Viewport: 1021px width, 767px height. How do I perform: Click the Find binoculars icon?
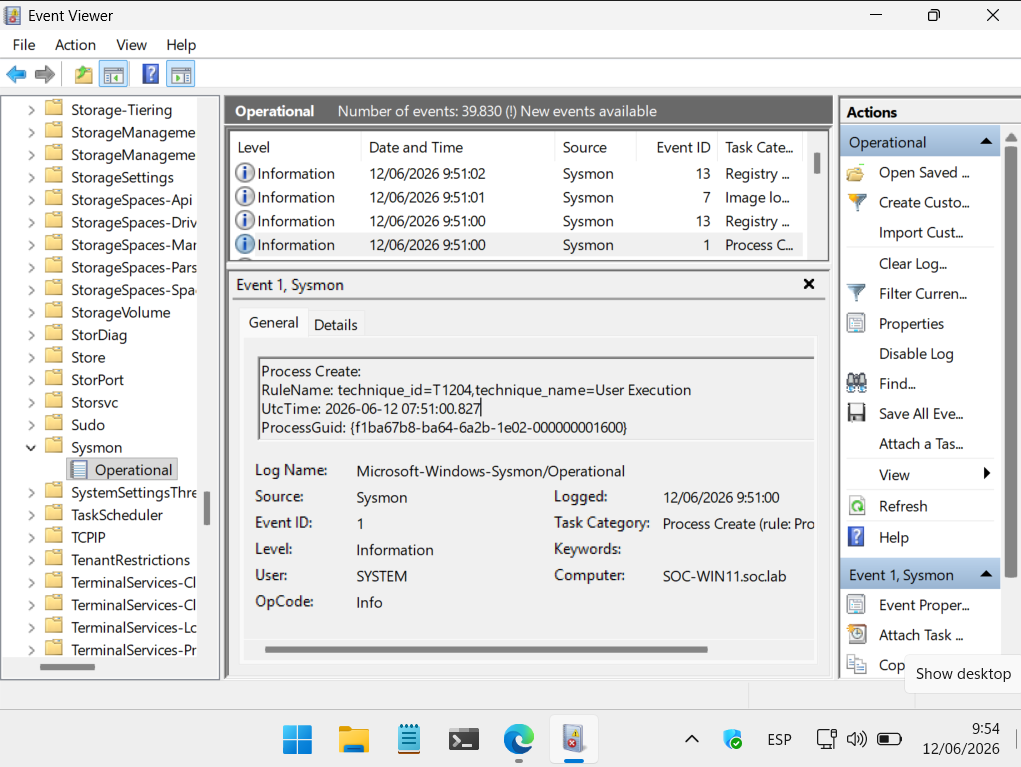pos(856,384)
